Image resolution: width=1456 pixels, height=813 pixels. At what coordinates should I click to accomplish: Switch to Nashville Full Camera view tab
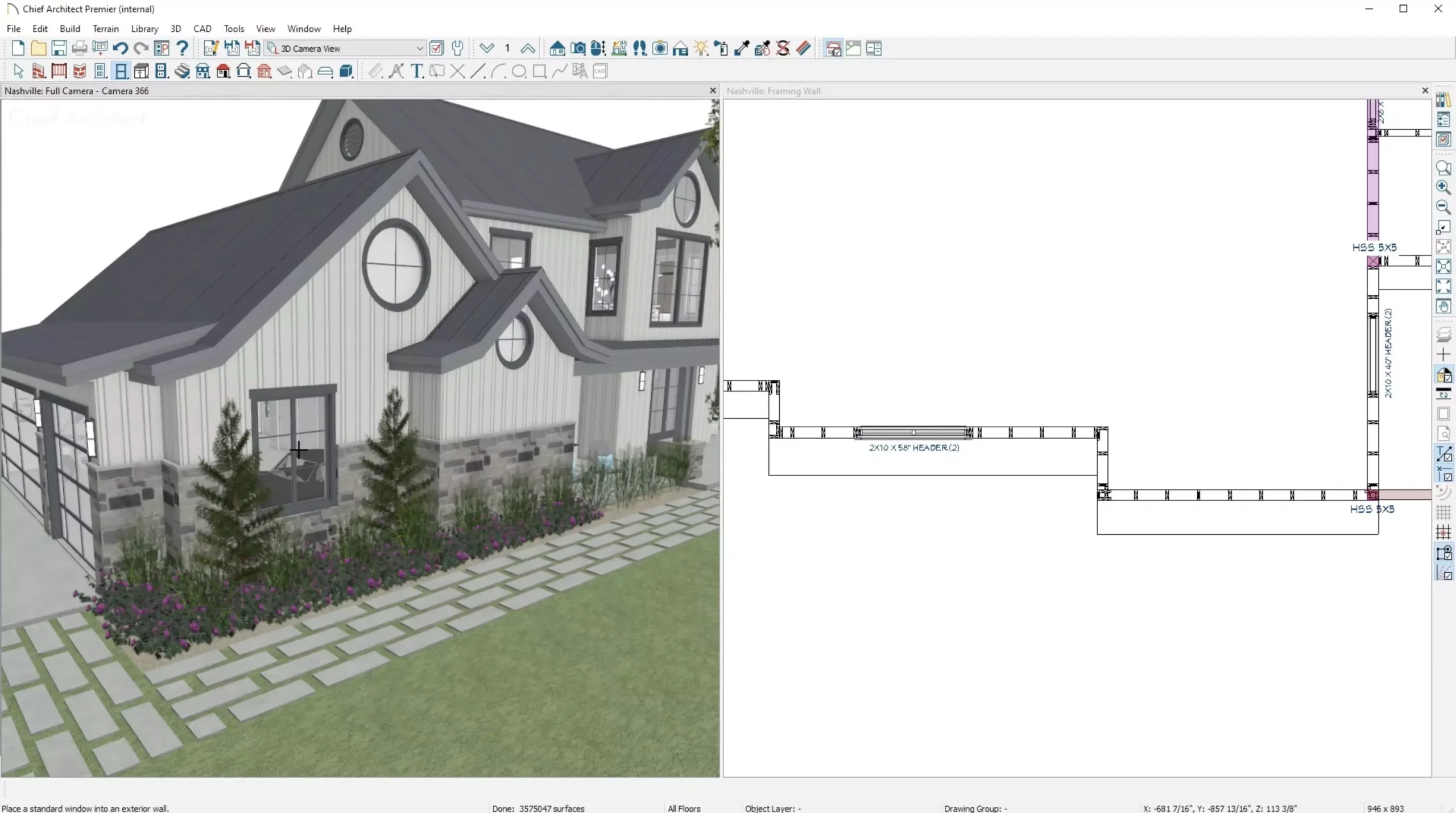77,90
